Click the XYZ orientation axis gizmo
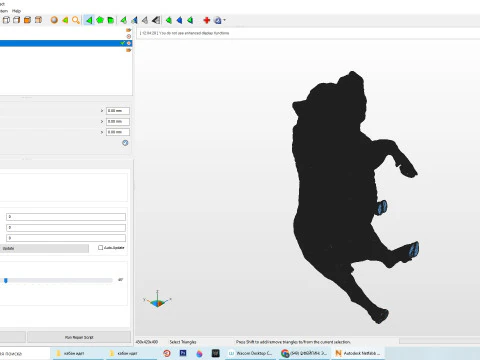 pos(157,300)
